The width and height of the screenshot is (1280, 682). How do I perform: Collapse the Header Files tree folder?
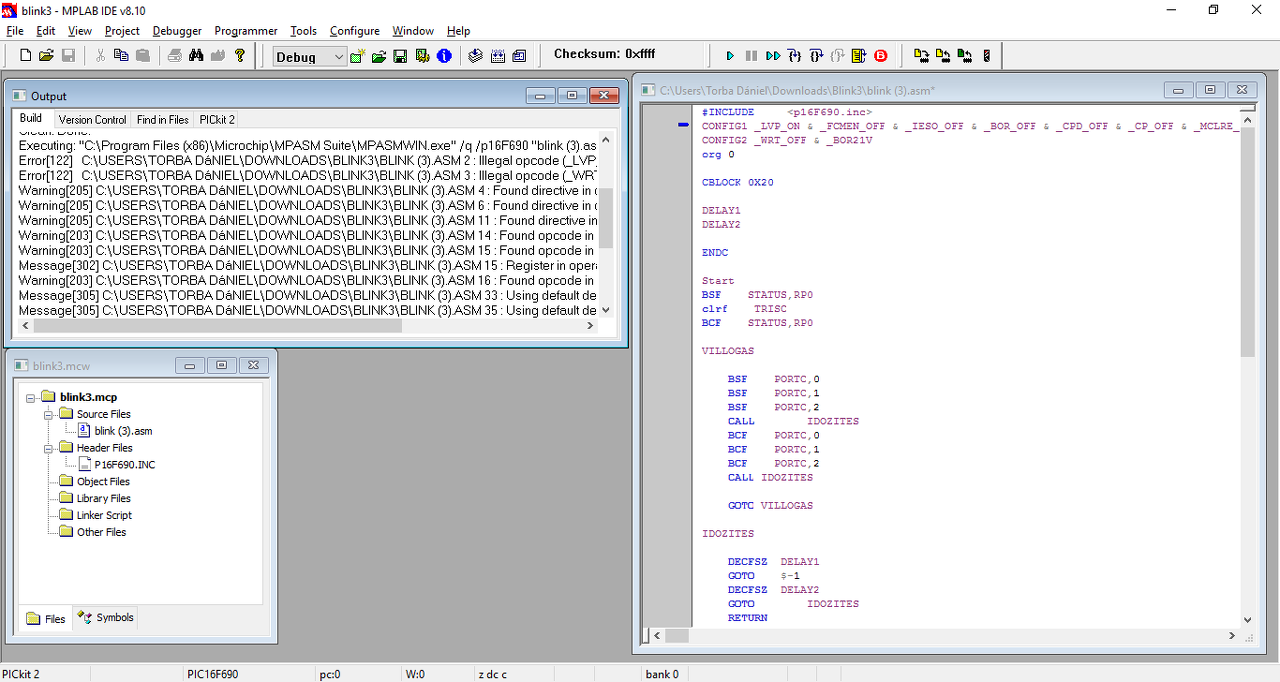[47, 448]
